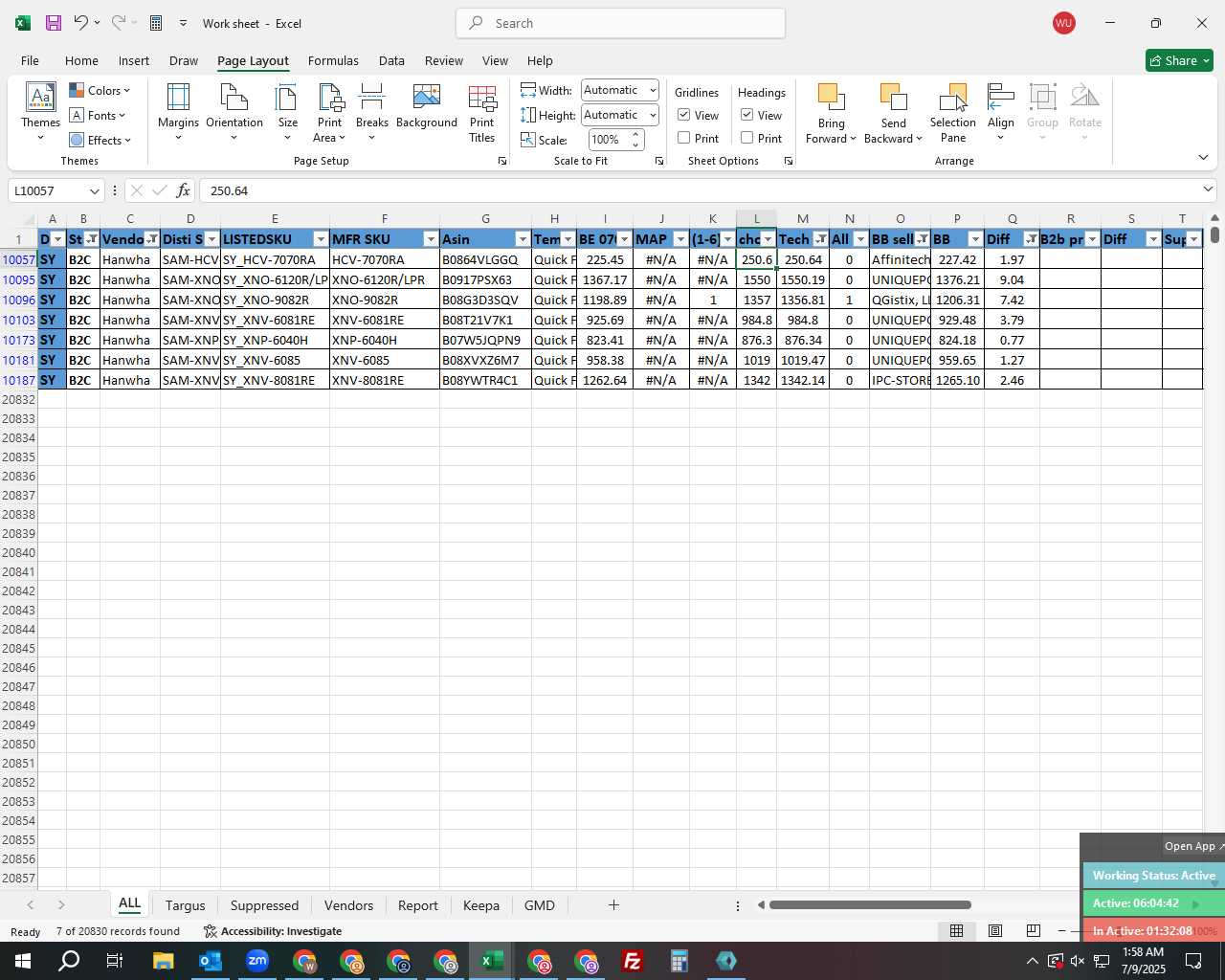This screenshot has width=1225, height=980.
Task: Open the MAP column filter dropdown
Action: pyautogui.click(x=680, y=239)
